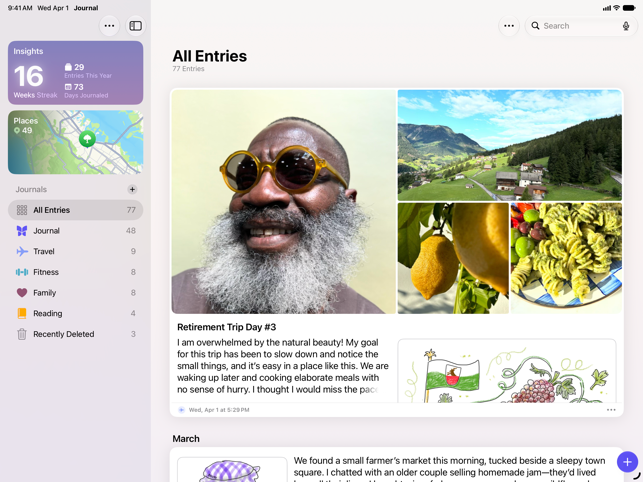The image size is (643, 482).
Task: Open the Places map card
Action: [x=75, y=142]
